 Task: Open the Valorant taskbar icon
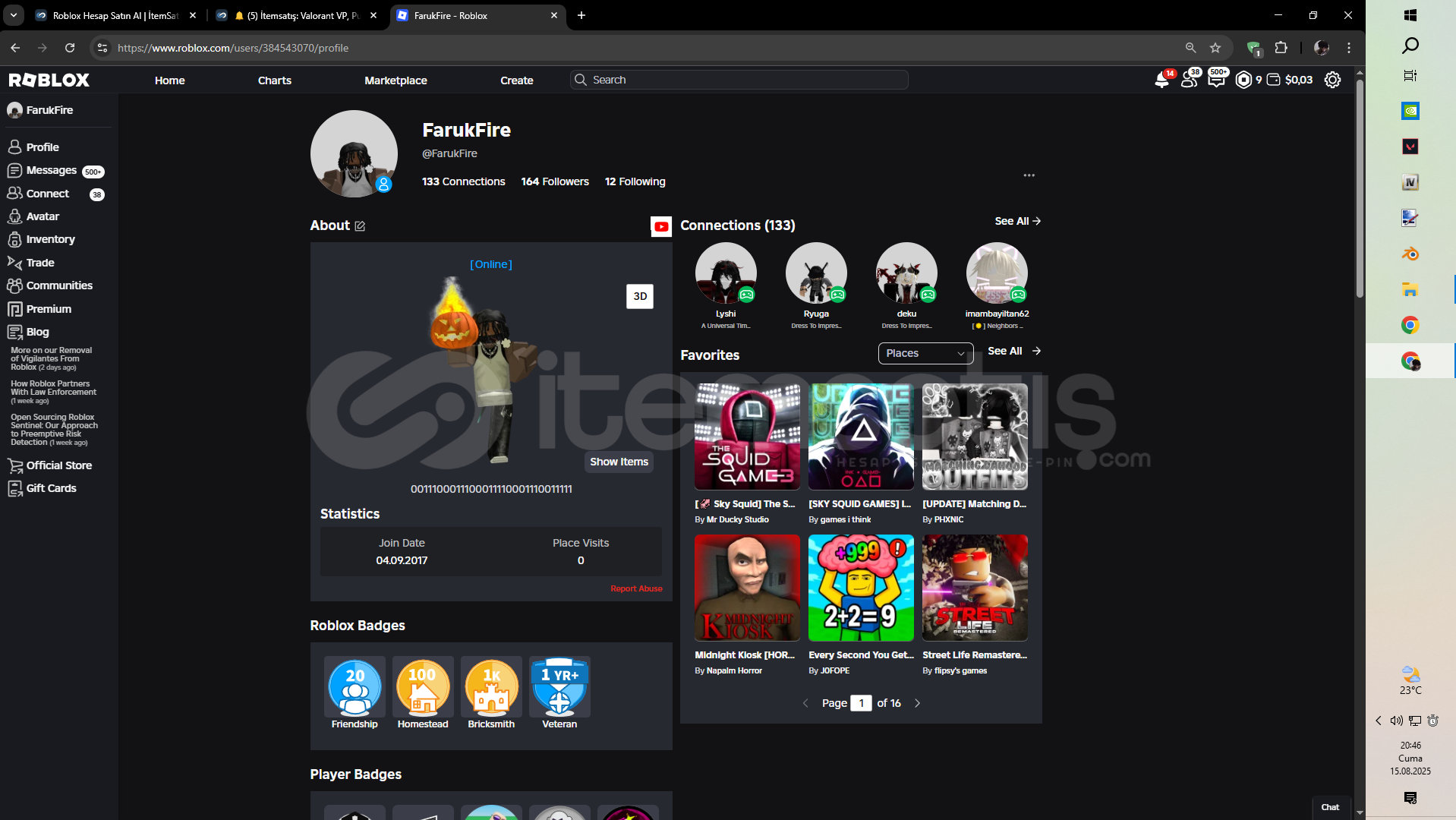(x=1410, y=147)
